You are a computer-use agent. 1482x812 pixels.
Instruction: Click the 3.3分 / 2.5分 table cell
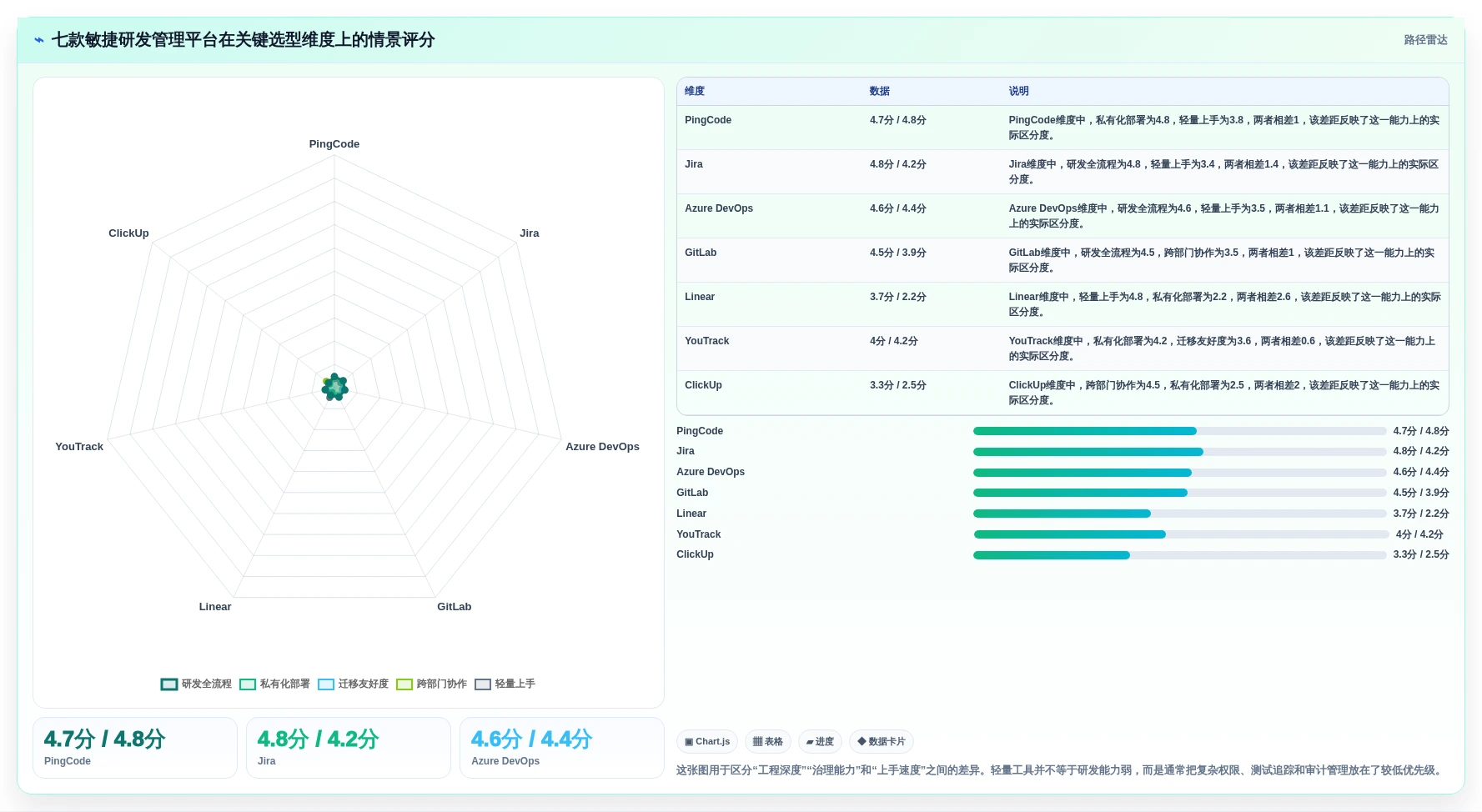898,385
